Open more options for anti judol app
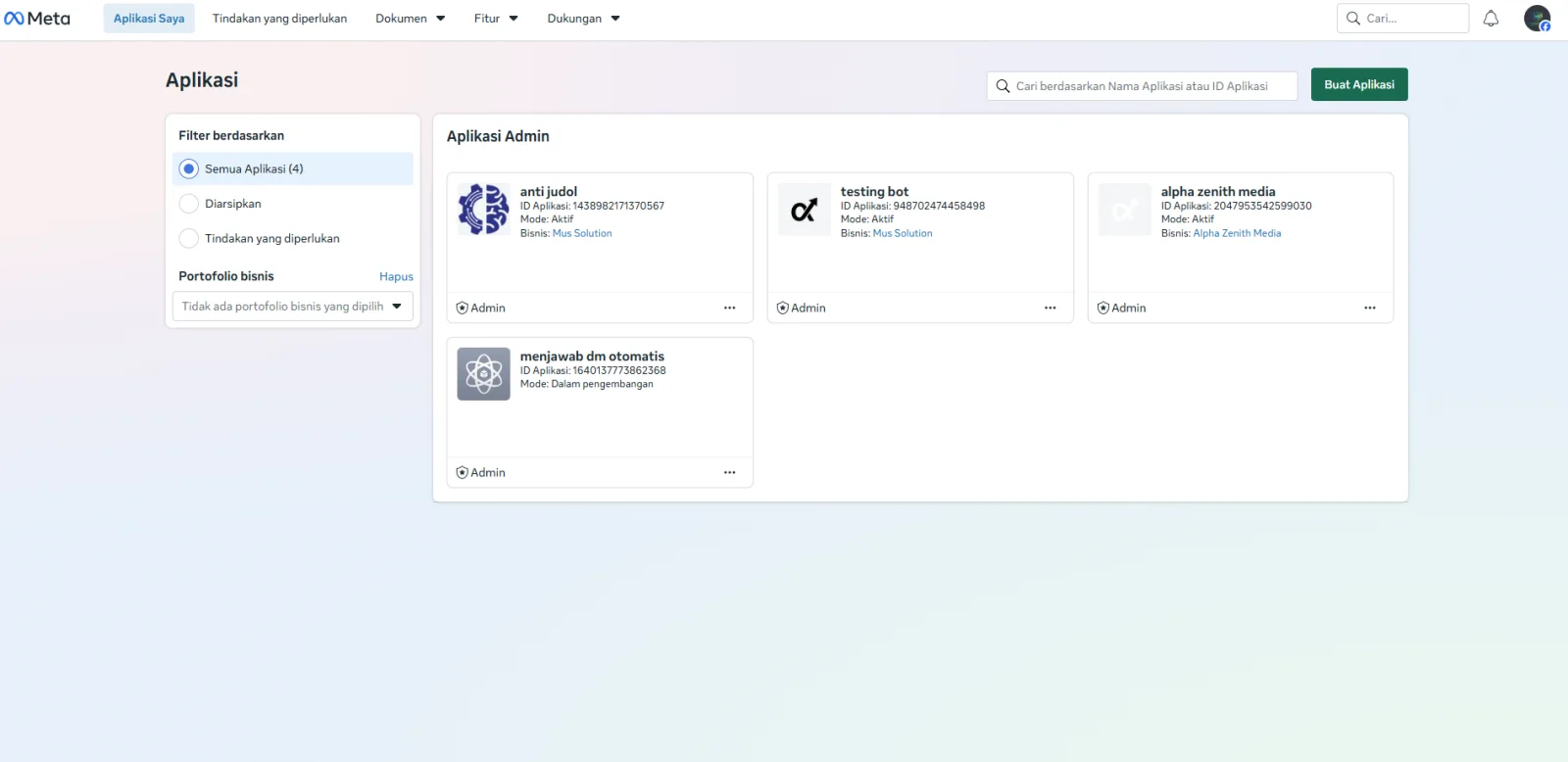The image size is (1568, 762). pos(729,308)
